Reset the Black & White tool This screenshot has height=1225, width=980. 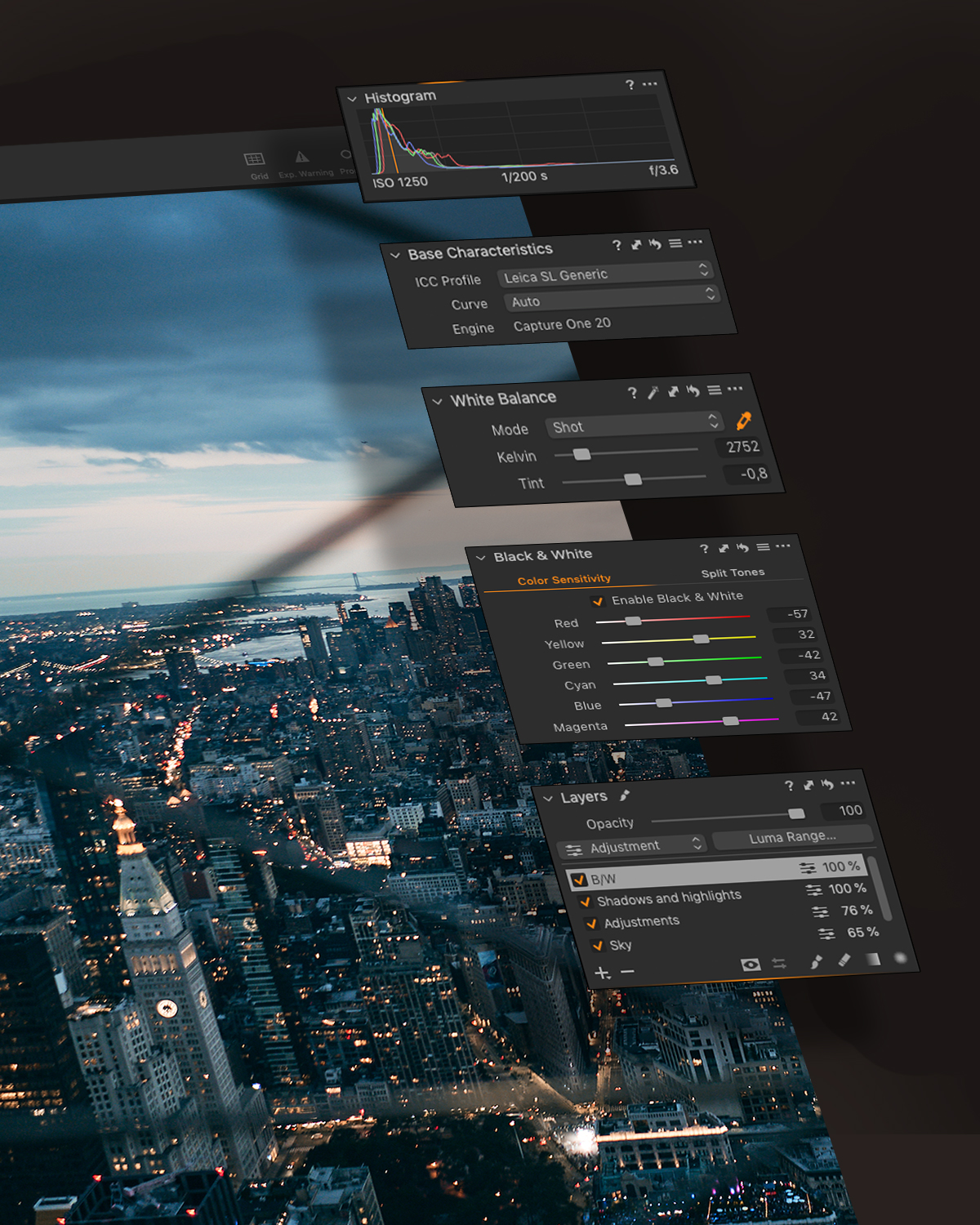(742, 547)
